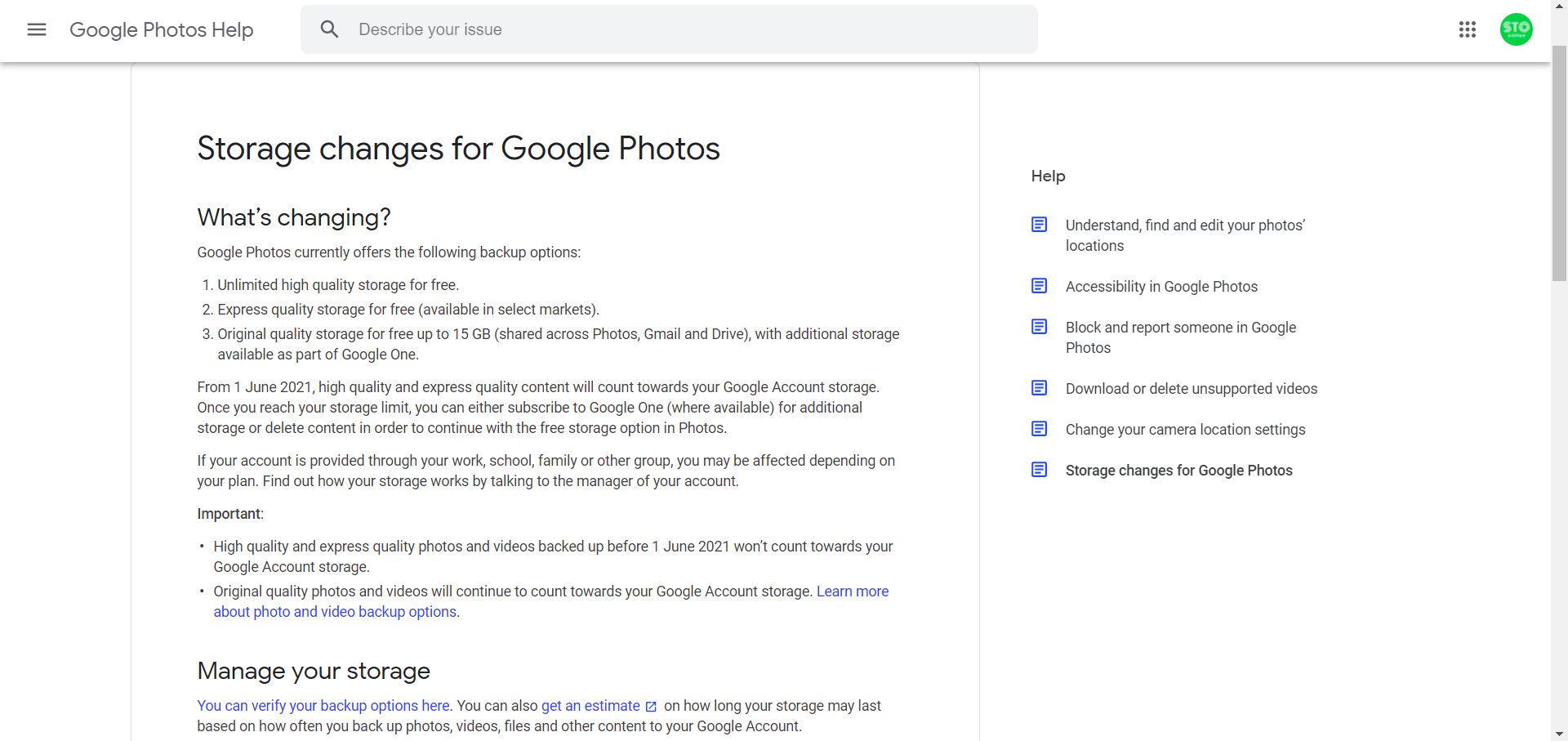Image resolution: width=1568 pixels, height=741 pixels.
Task: Click the article icon beside Accessibility in Google Photos
Action: coord(1039,286)
